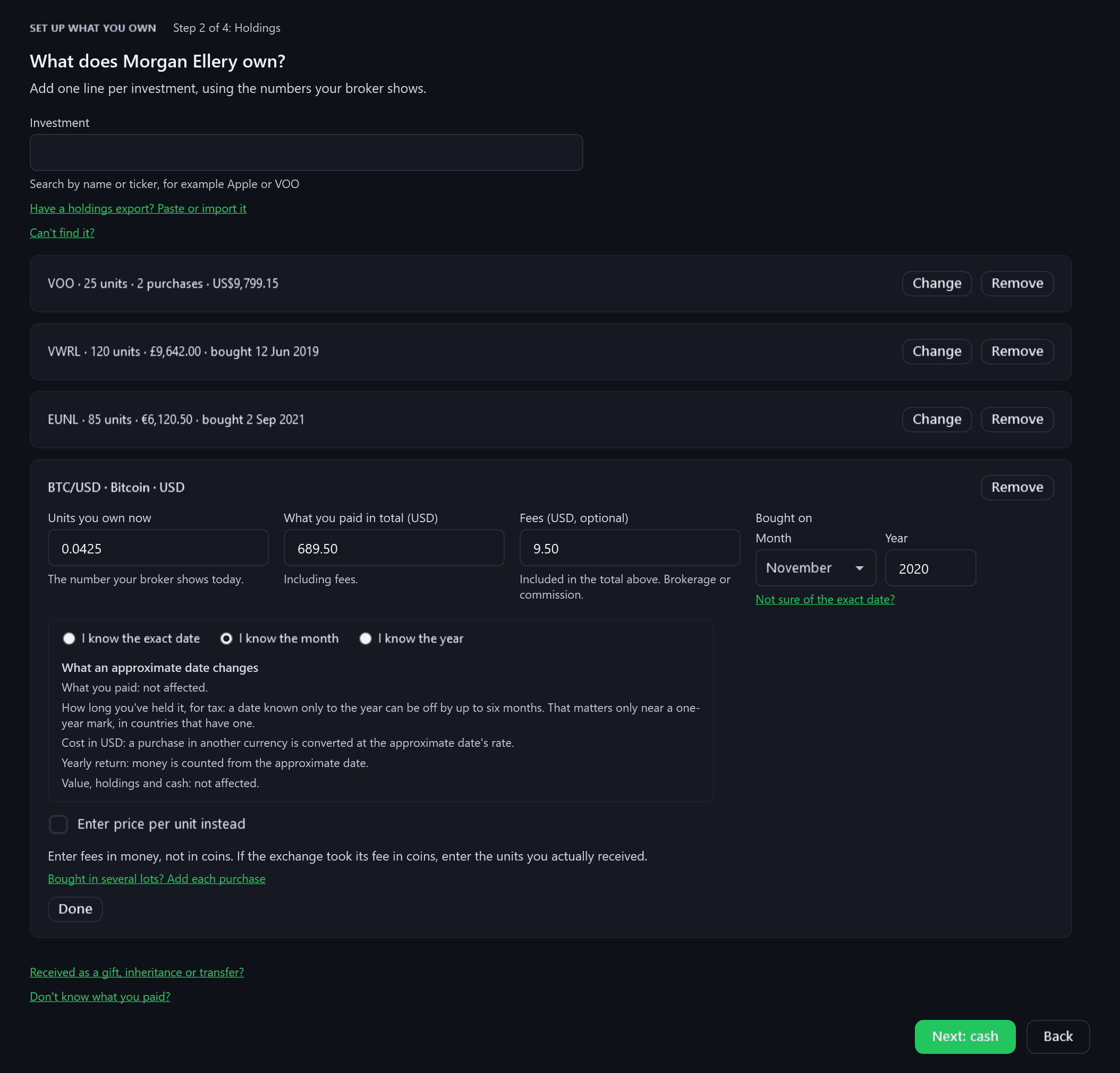This screenshot has width=1120, height=1073.
Task: Open "Bought in several lots?" link
Action: (x=157, y=879)
